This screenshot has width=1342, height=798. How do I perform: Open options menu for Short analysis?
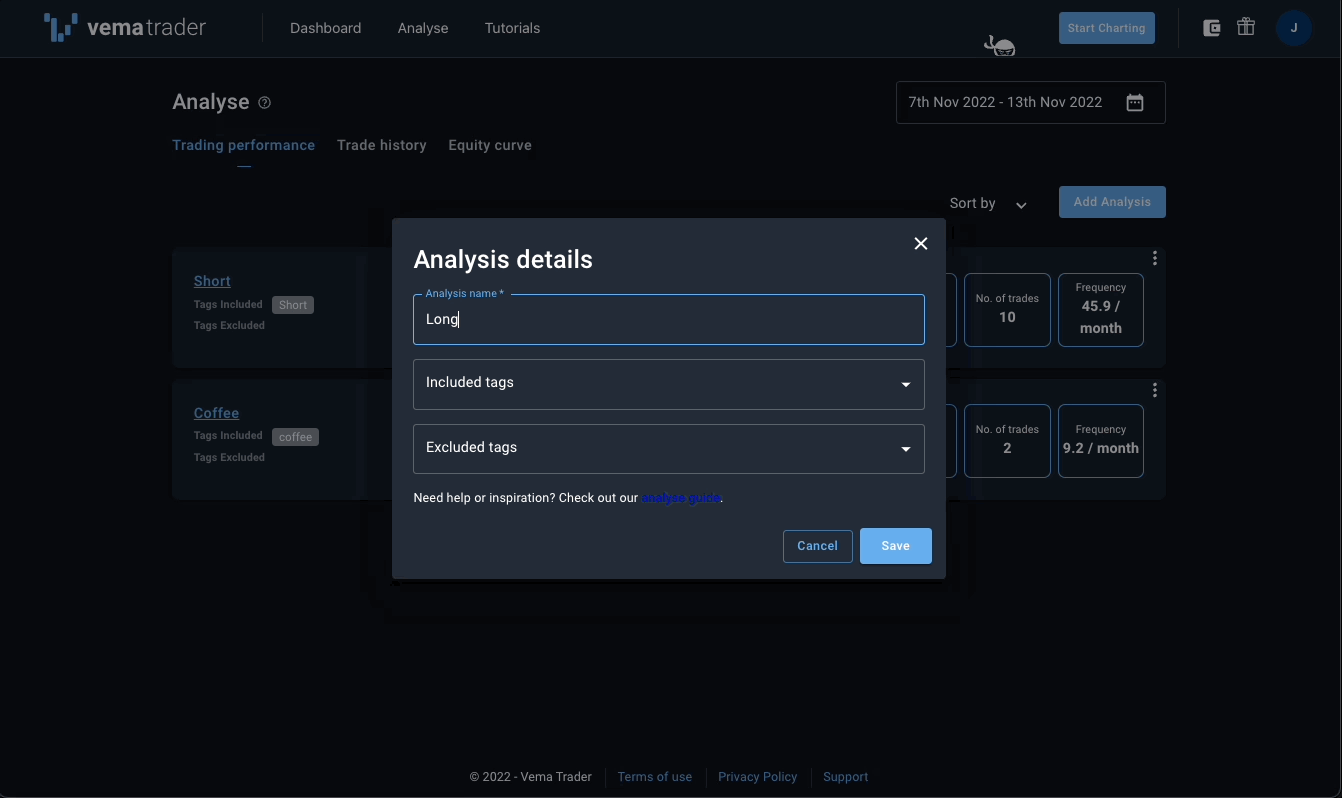tap(1155, 258)
